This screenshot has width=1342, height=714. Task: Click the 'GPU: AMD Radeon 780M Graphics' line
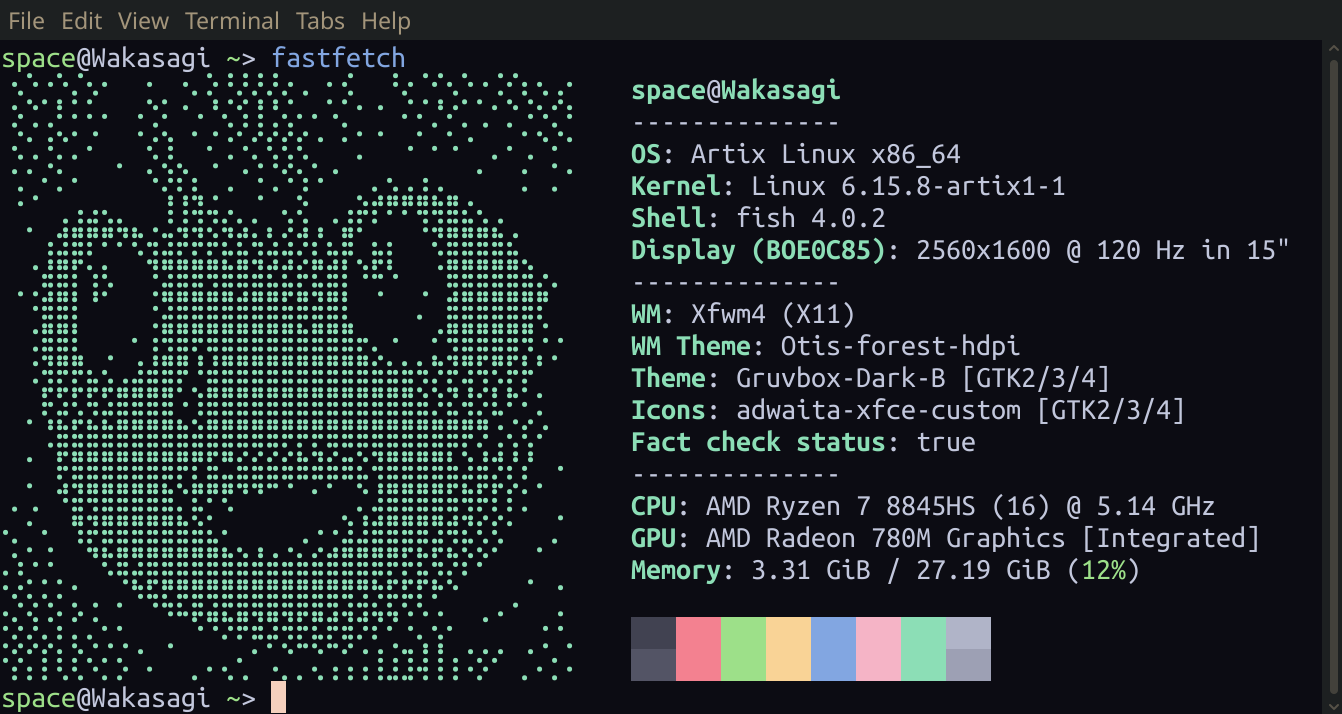click(x=946, y=539)
